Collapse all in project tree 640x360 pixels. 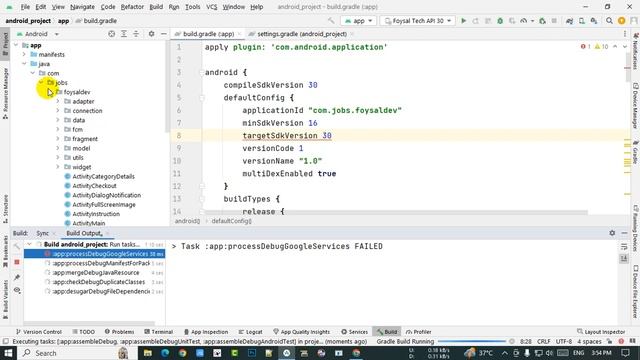click(x=136, y=34)
